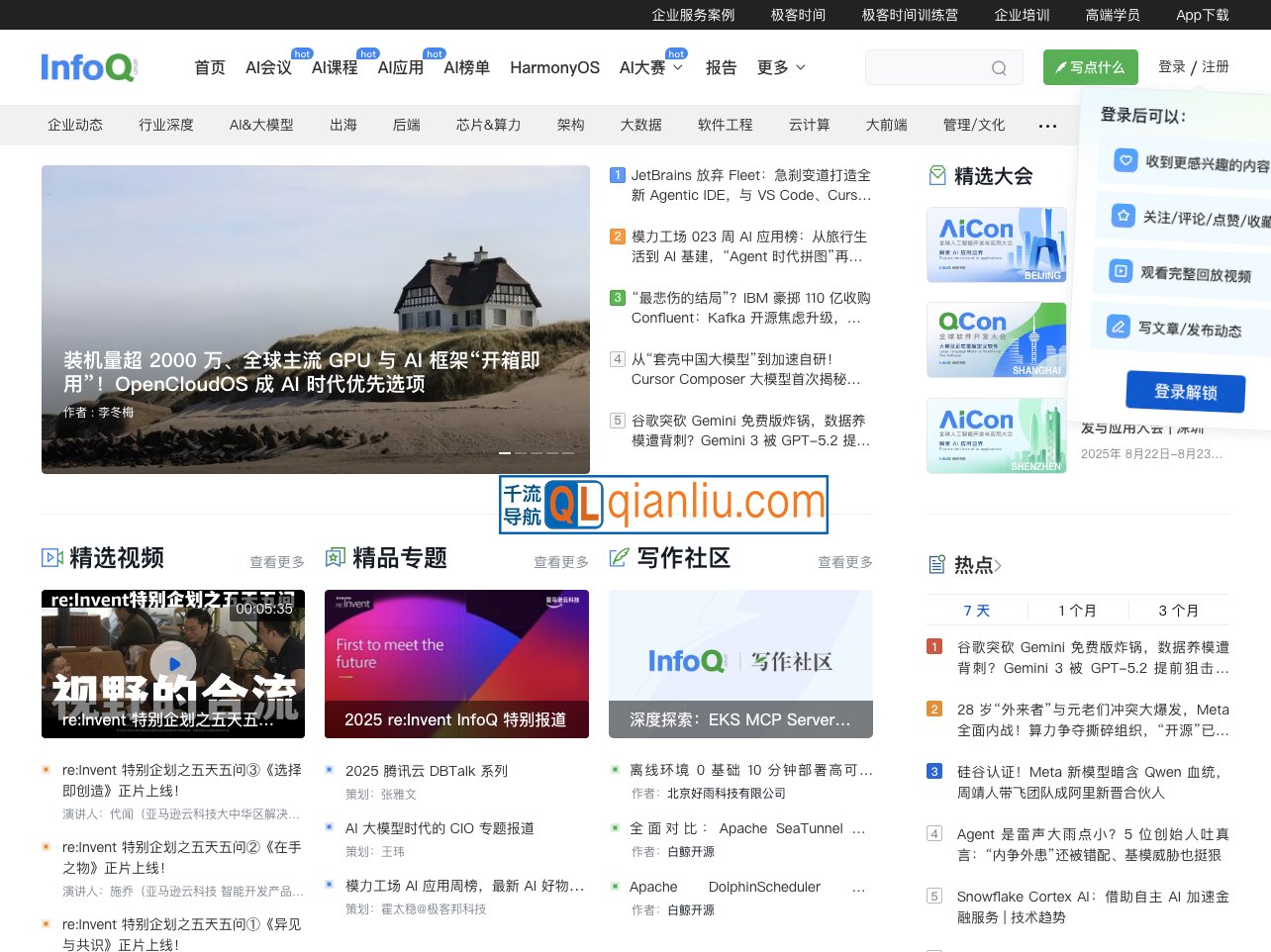Open the three-dots more categories menu

1047,126
